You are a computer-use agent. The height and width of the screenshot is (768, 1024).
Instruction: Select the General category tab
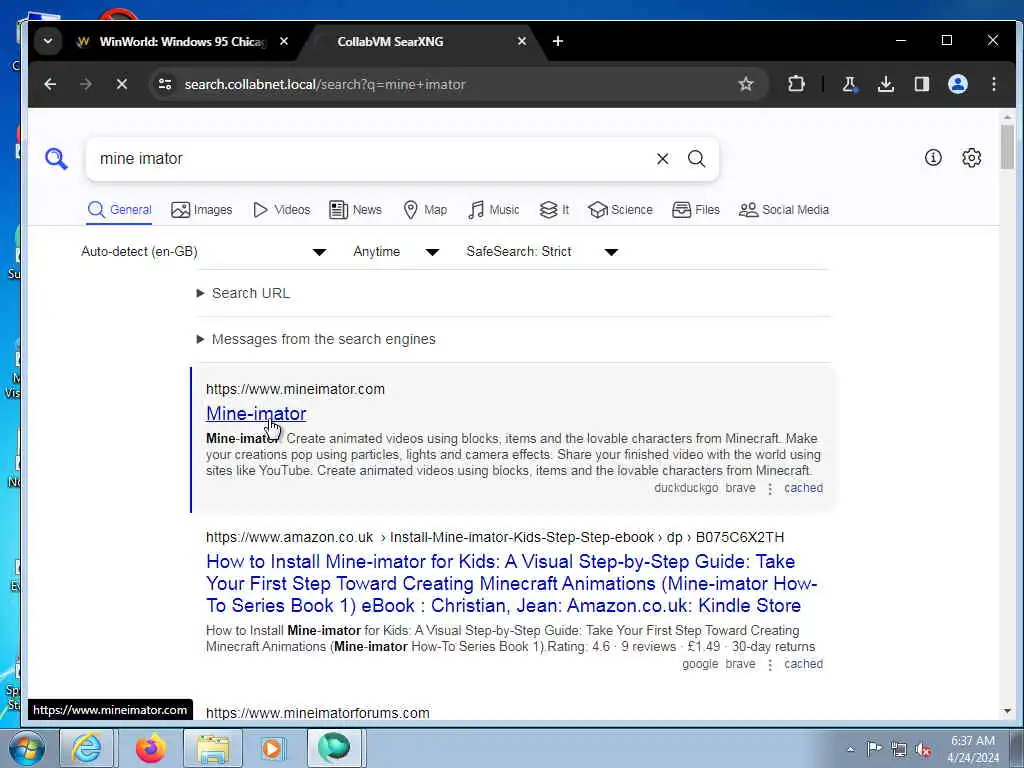point(120,210)
